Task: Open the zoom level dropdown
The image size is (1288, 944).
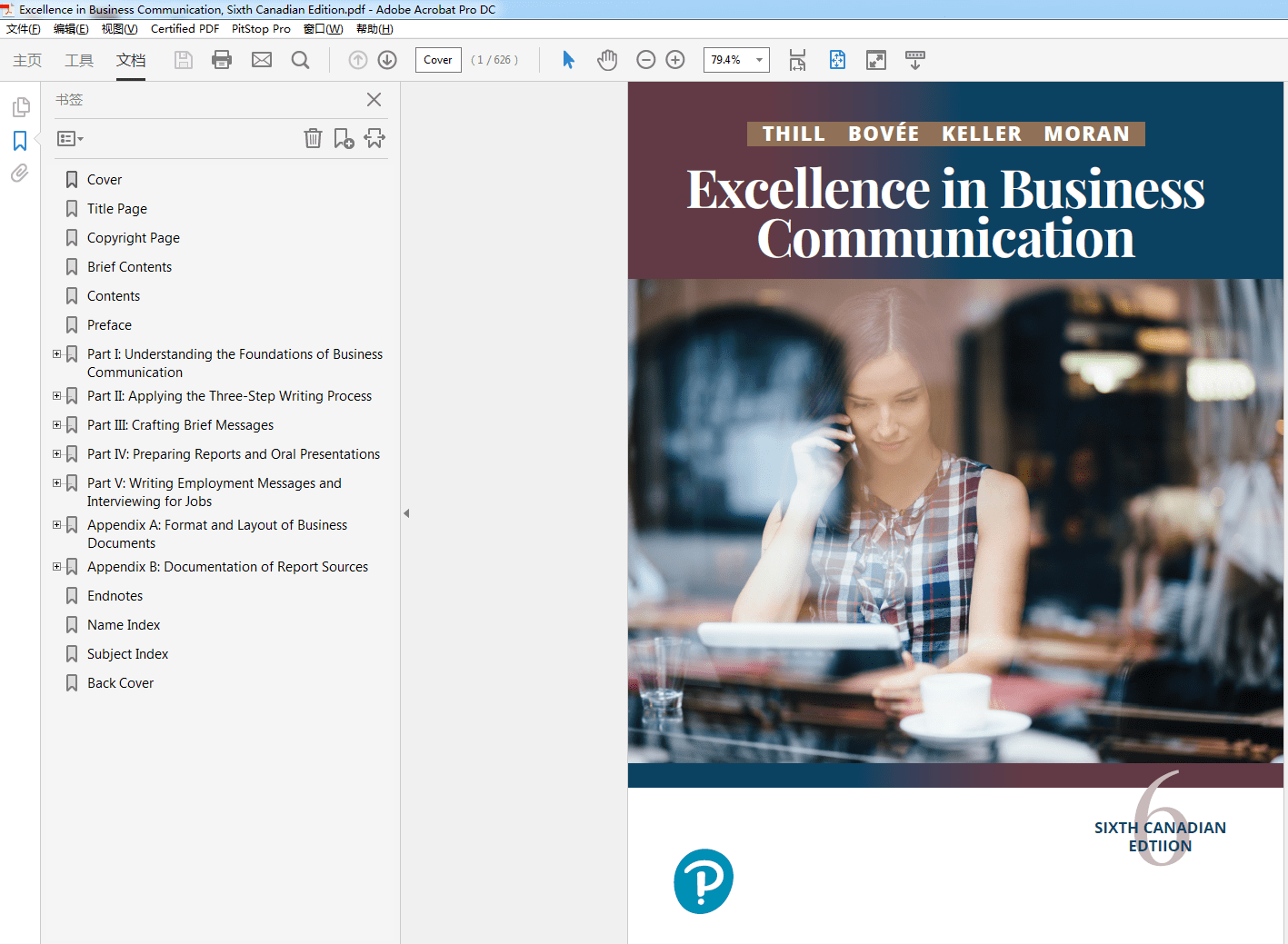Action: [759, 60]
